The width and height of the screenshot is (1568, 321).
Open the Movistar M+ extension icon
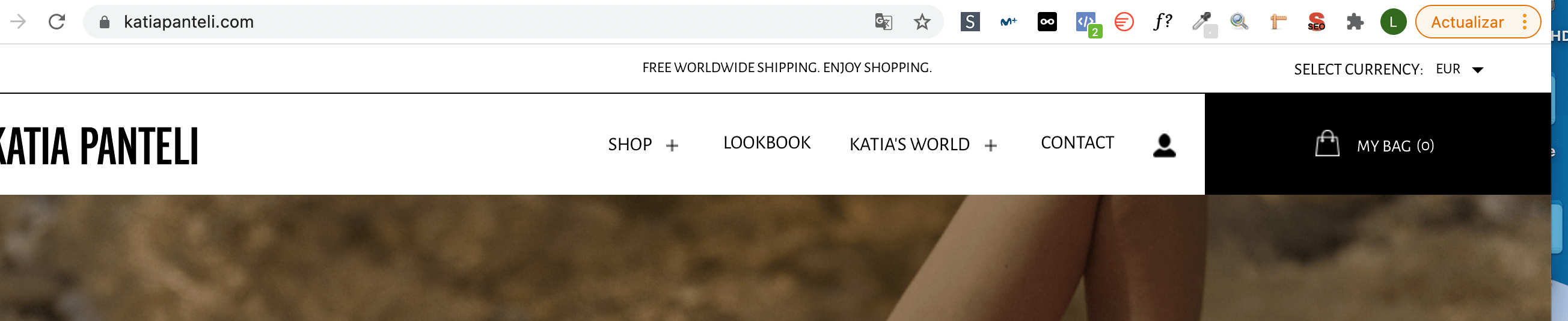[x=1008, y=22]
